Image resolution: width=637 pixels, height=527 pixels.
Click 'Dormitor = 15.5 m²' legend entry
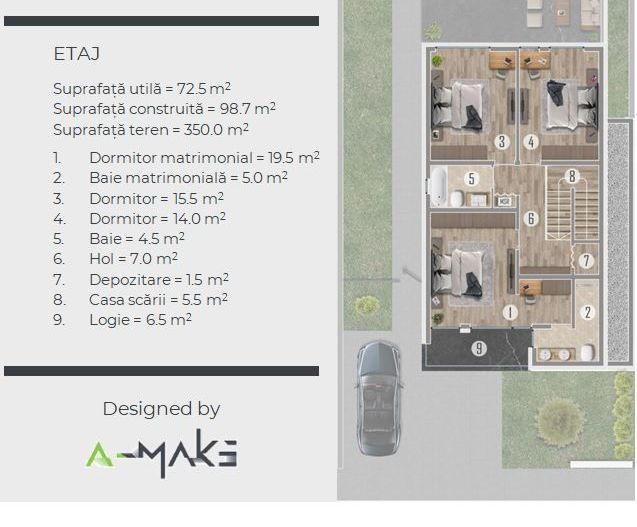(x=156, y=199)
